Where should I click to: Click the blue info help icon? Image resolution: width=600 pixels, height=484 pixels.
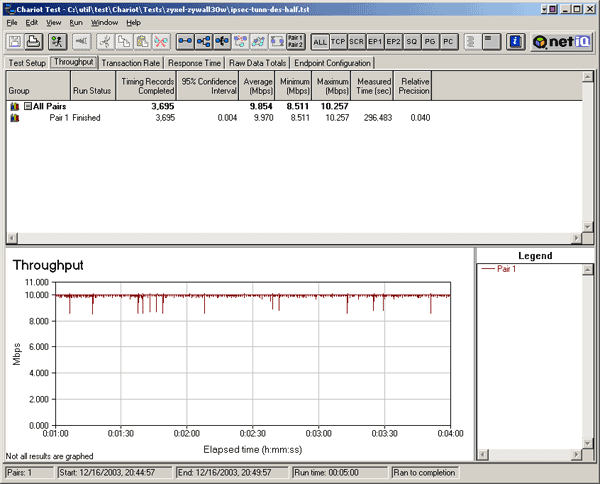515,42
